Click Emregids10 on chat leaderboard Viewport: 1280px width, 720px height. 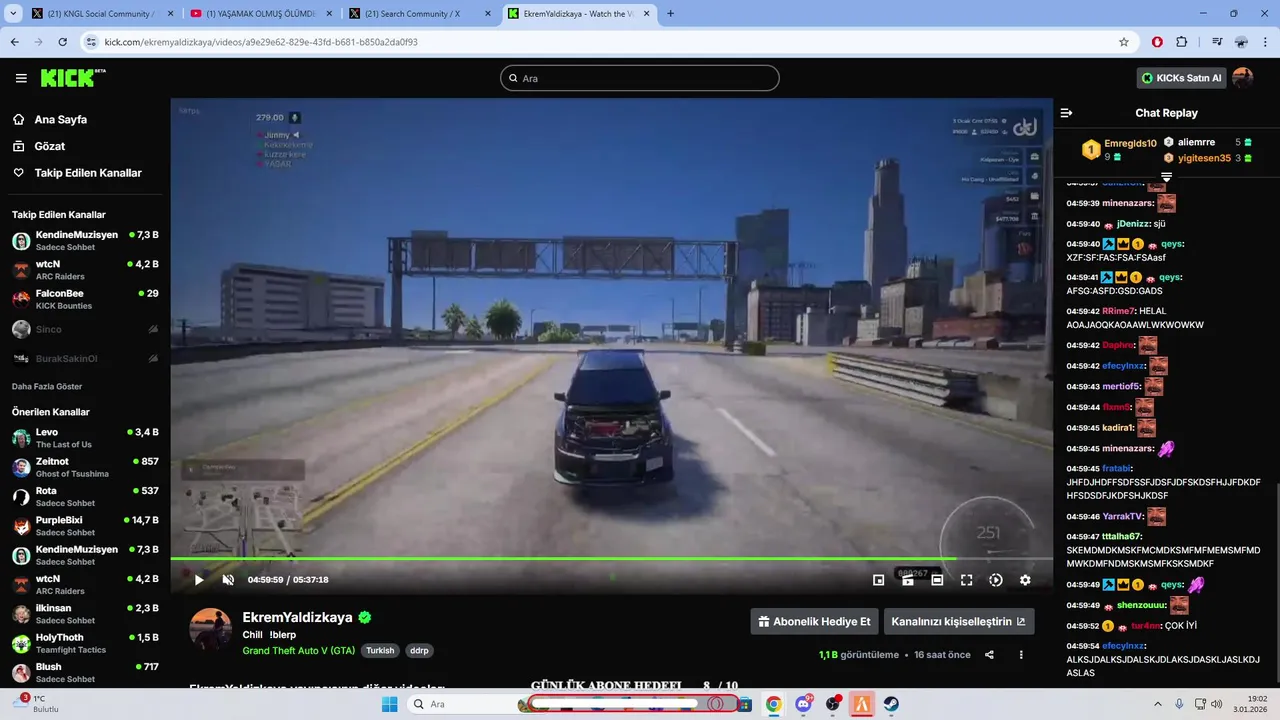tap(1130, 143)
